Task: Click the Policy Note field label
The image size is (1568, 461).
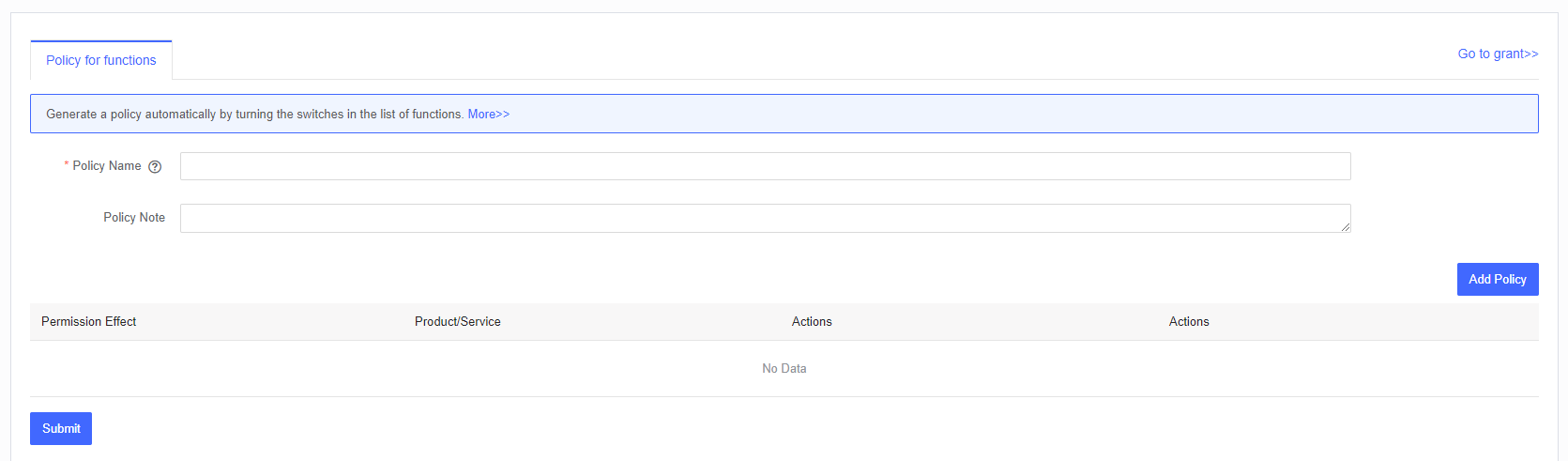Action: 134,217
